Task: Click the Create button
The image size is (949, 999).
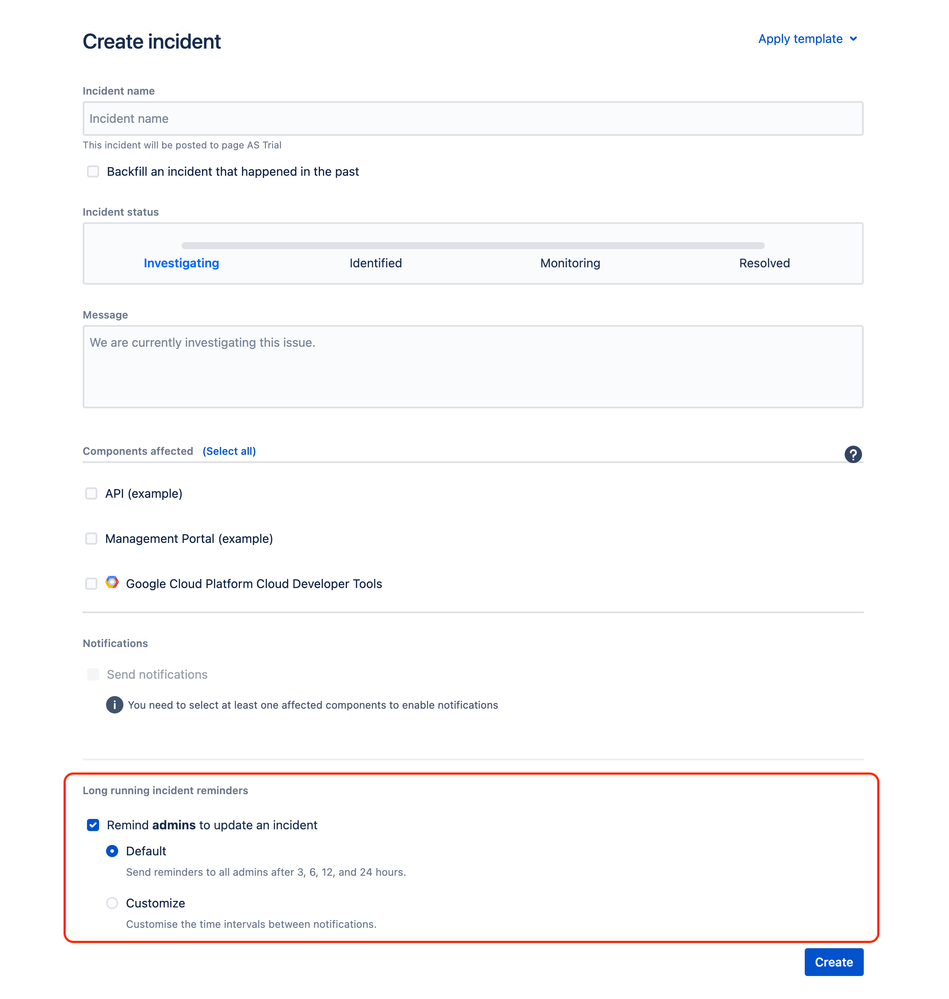Action: 834,962
